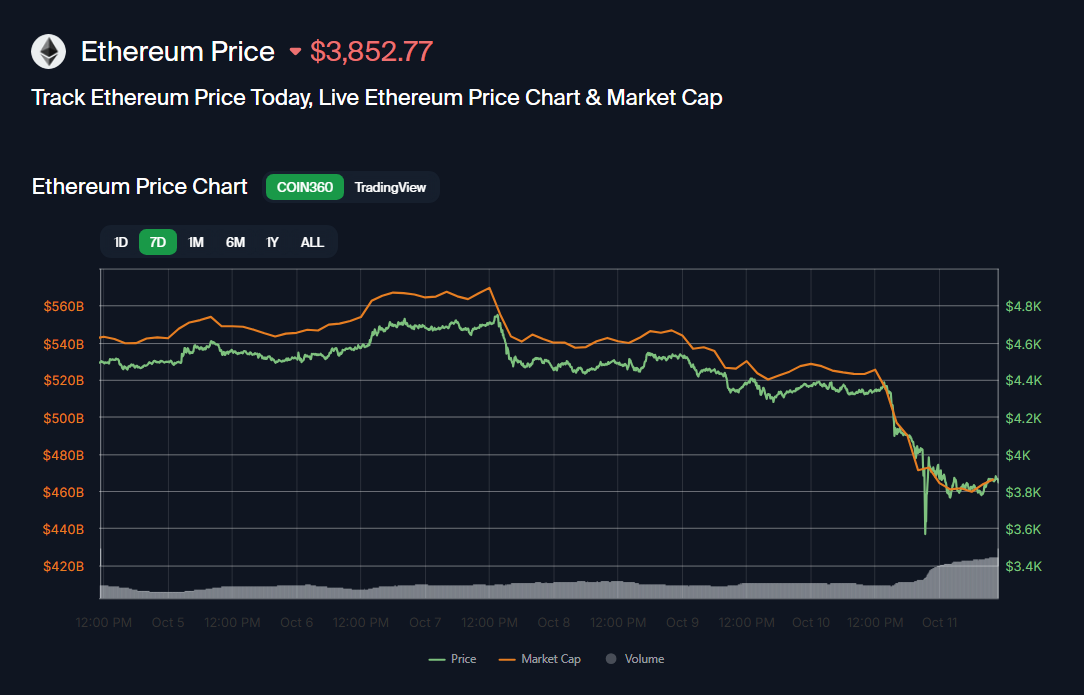Click the $4.8K price axis label
The height and width of the screenshot is (695, 1084).
1023,307
